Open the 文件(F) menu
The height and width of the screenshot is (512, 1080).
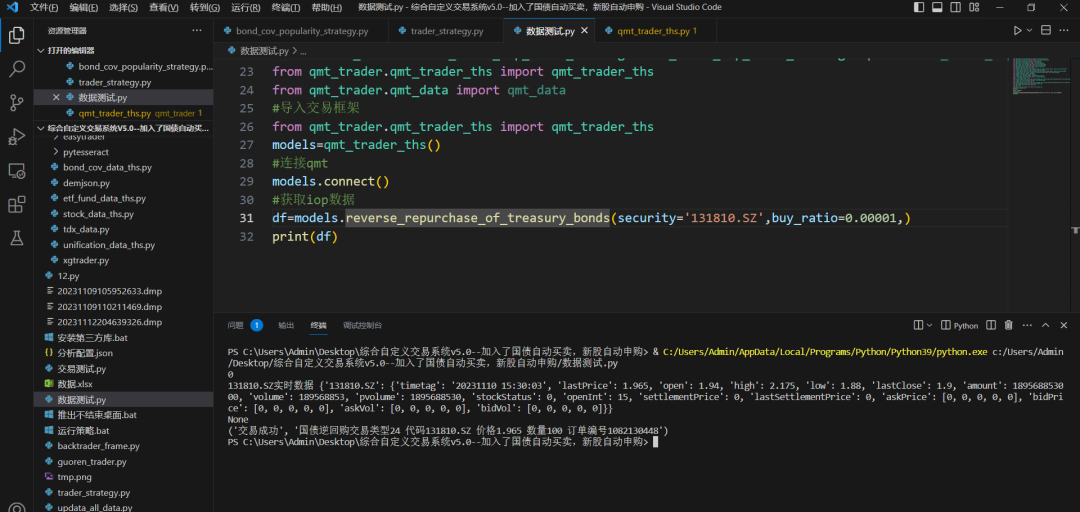(44, 8)
